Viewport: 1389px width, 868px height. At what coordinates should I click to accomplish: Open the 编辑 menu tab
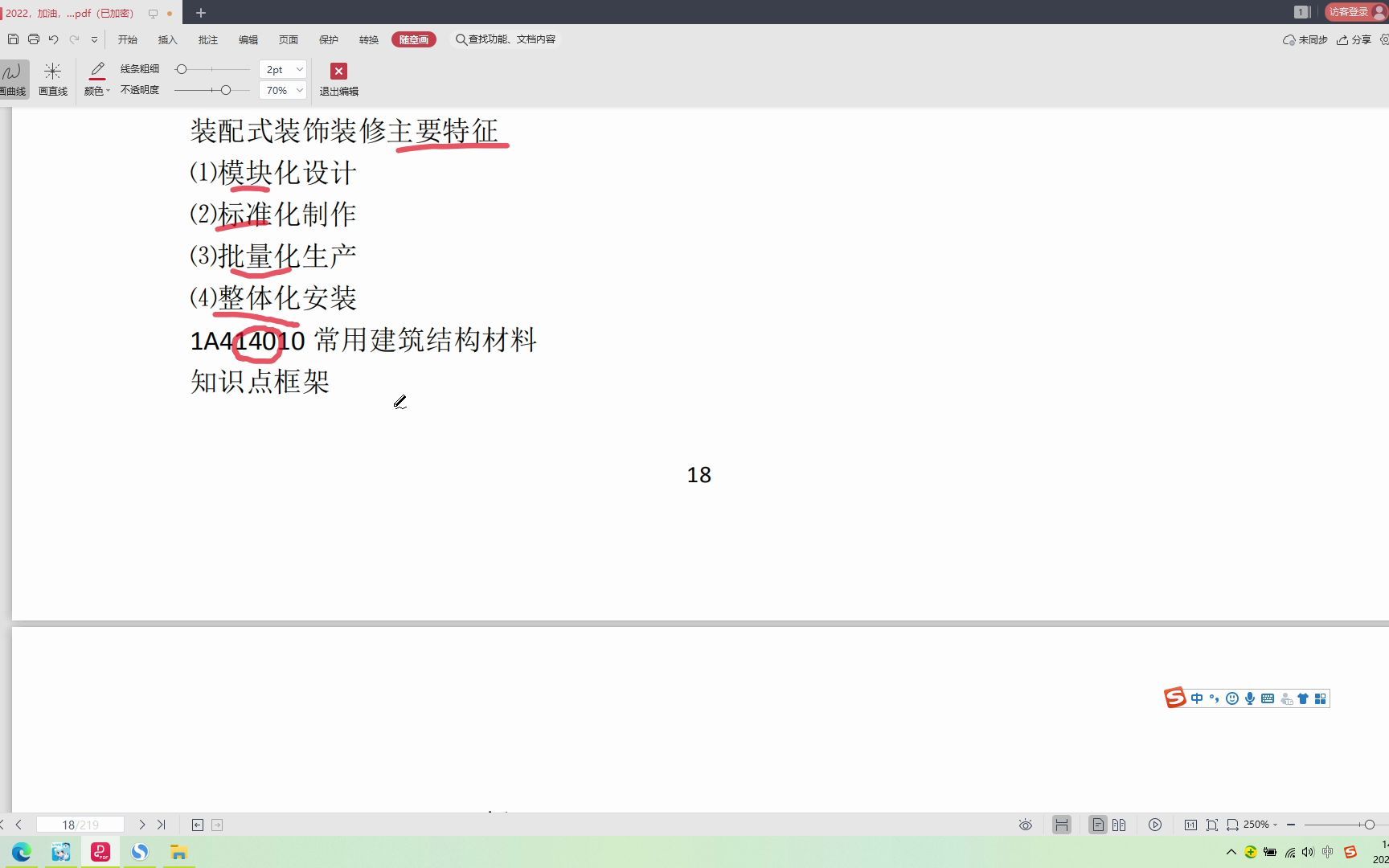[248, 39]
